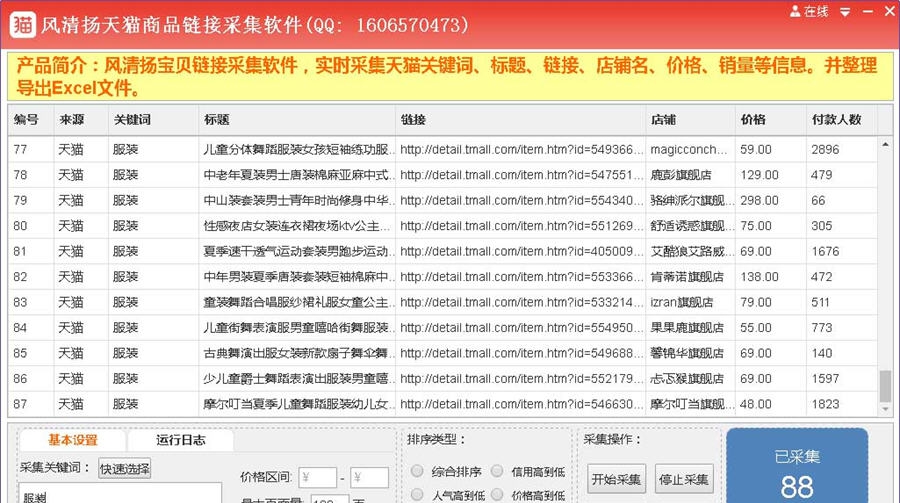This screenshot has width=900, height=503.
Task: Select the 价格高到低 radio button
Action: tap(497, 494)
